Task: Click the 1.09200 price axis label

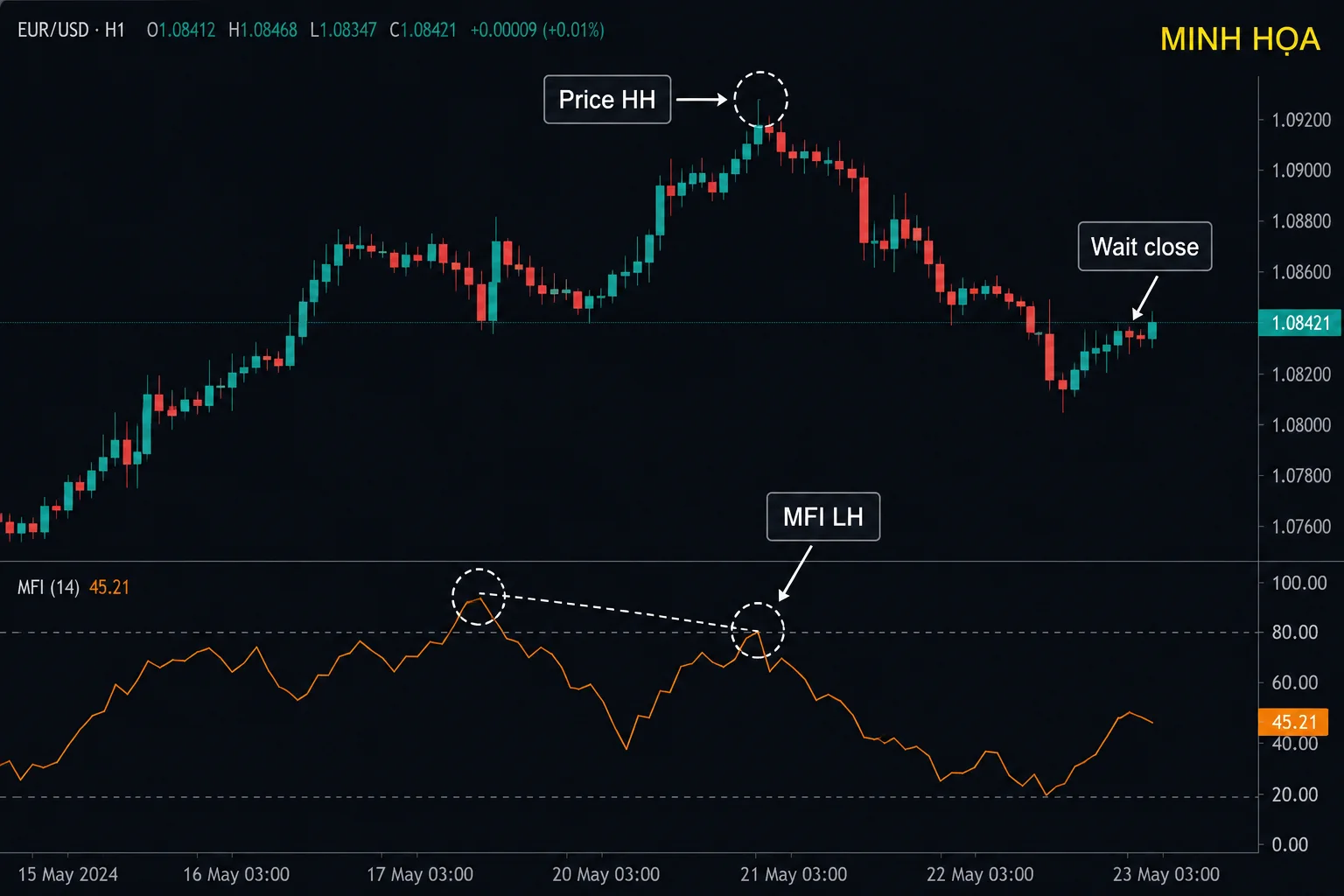Action: (1301, 120)
